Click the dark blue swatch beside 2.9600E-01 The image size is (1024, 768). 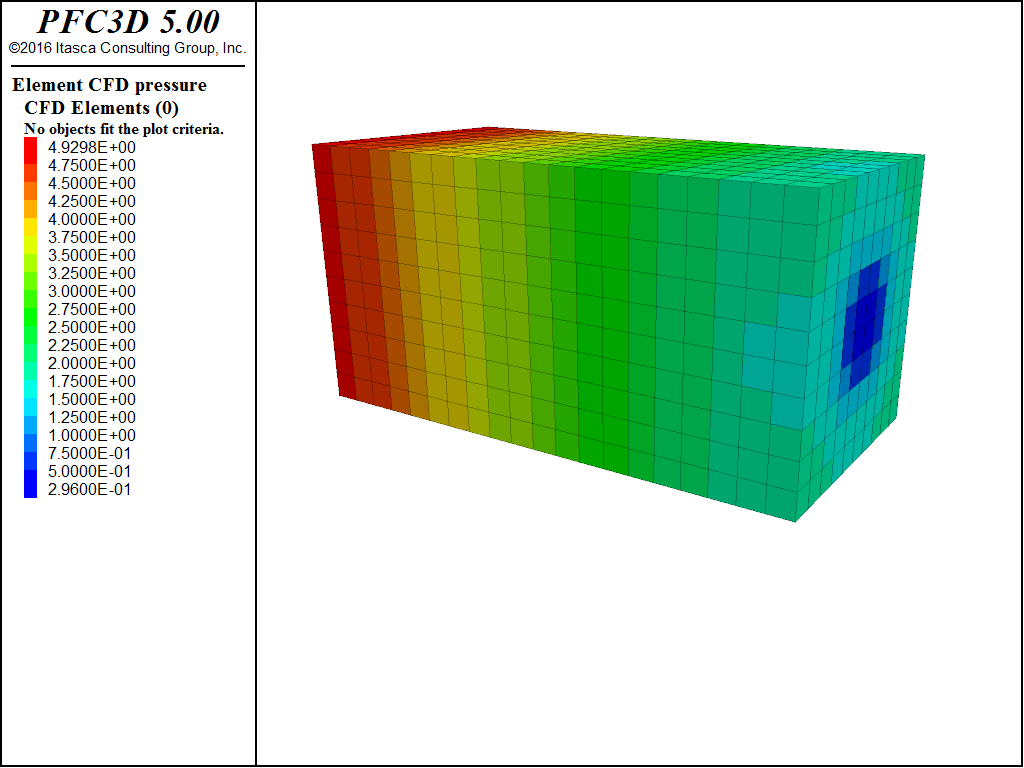tap(30, 489)
